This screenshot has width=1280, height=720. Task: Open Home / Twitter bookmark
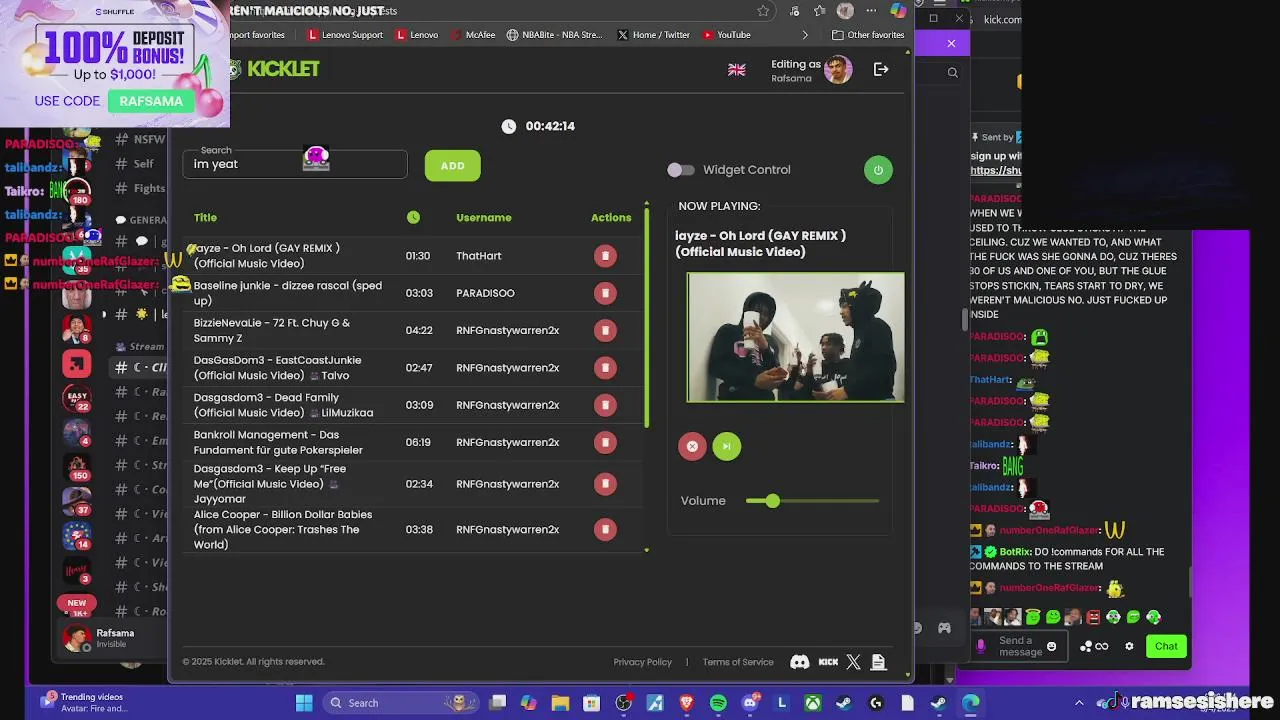[654, 35]
